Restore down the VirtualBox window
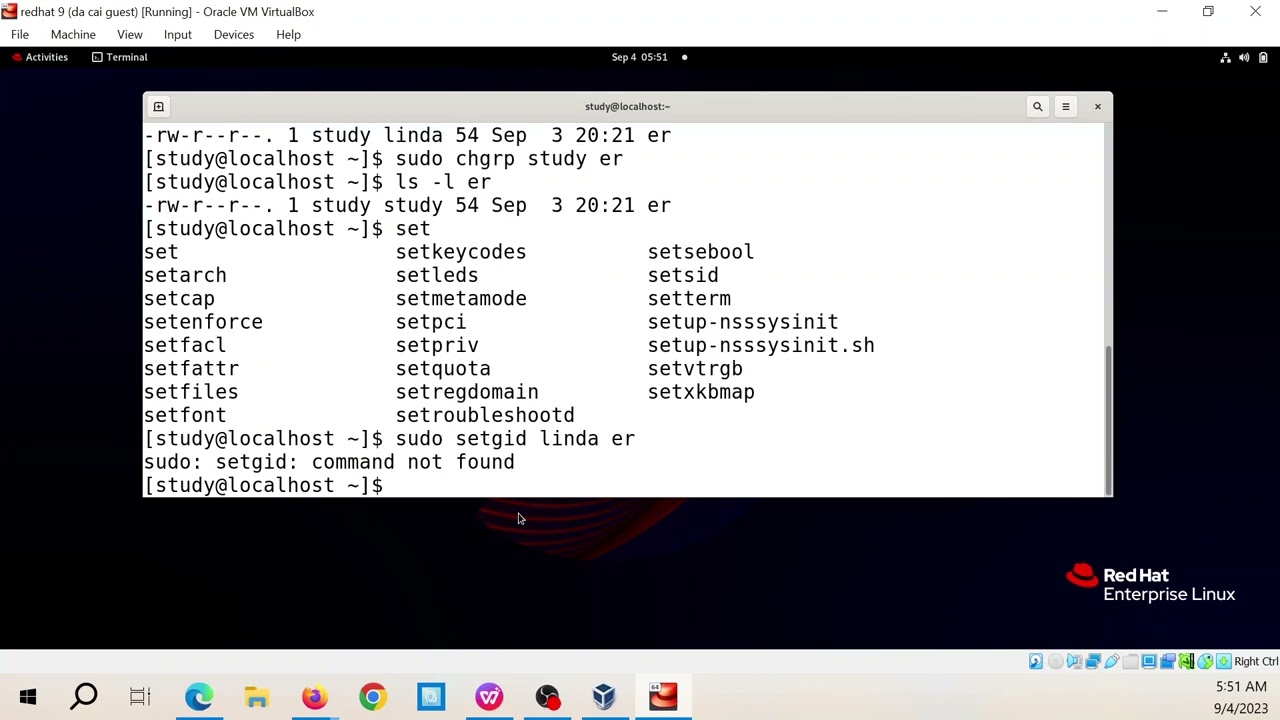 (1208, 12)
